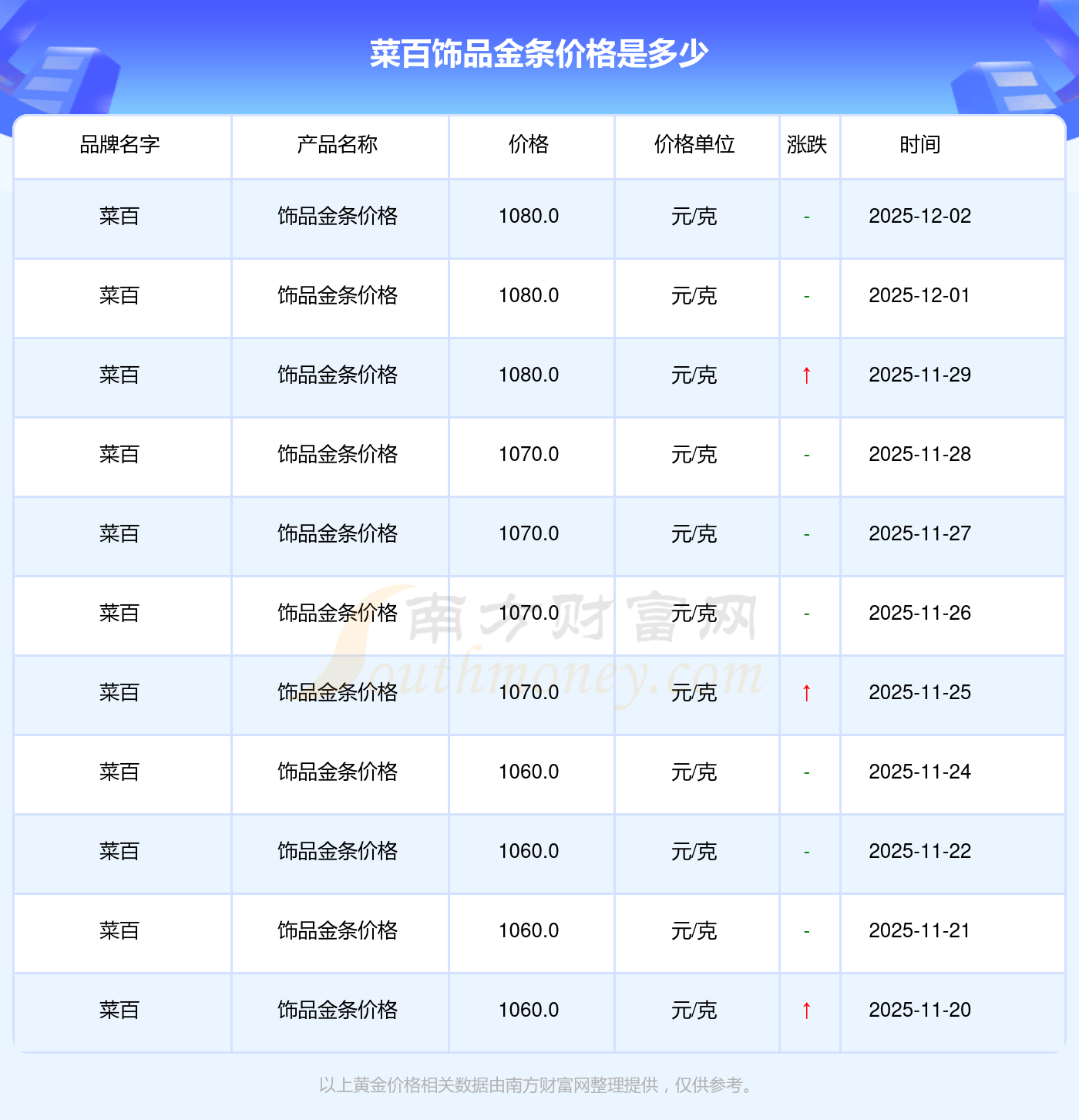Click the date 2025-12-02
The height and width of the screenshot is (1120, 1079).
(920, 217)
